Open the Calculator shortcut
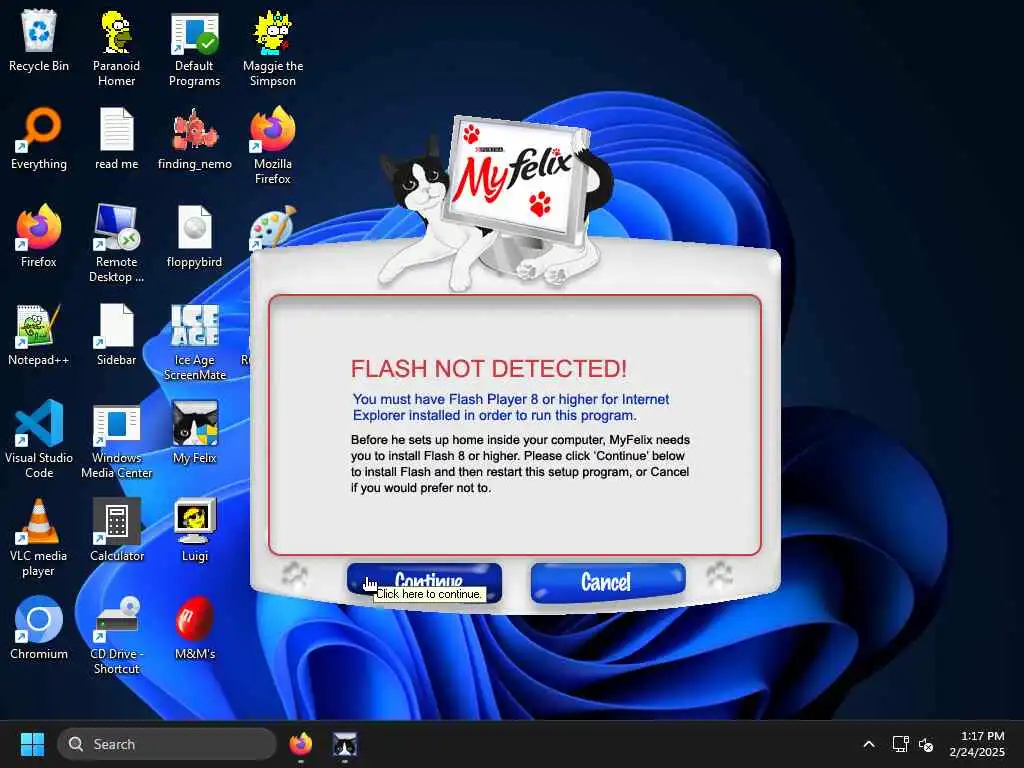The width and height of the screenshot is (1024, 768). pyautogui.click(x=116, y=530)
